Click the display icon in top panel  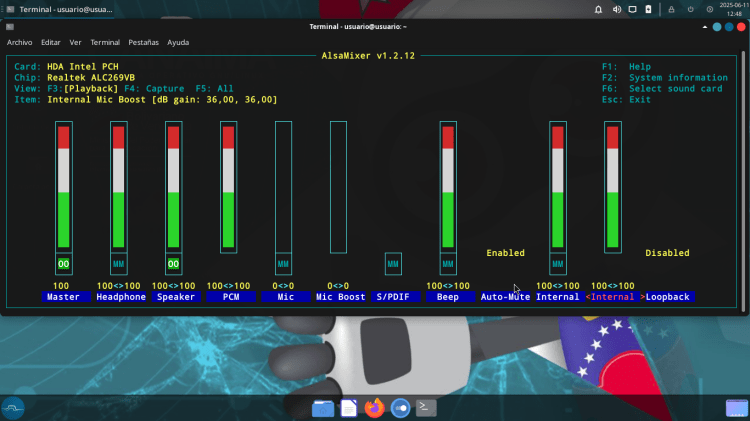pyautogui.click(x=632, y=9)
